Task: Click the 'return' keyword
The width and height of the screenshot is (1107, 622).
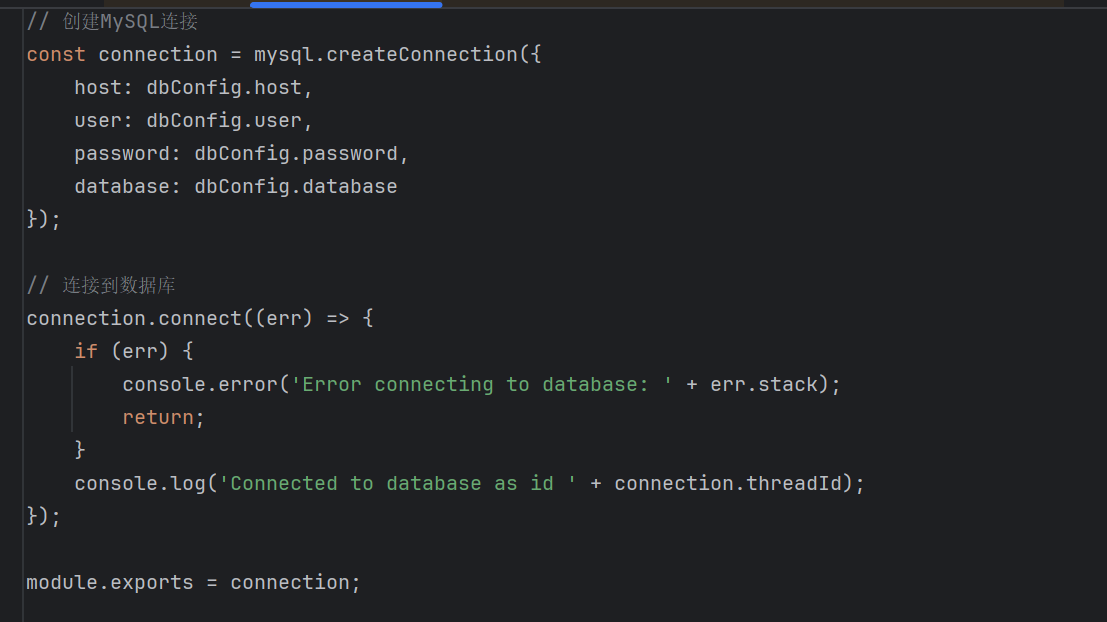Action: click(x=158, y=417)
